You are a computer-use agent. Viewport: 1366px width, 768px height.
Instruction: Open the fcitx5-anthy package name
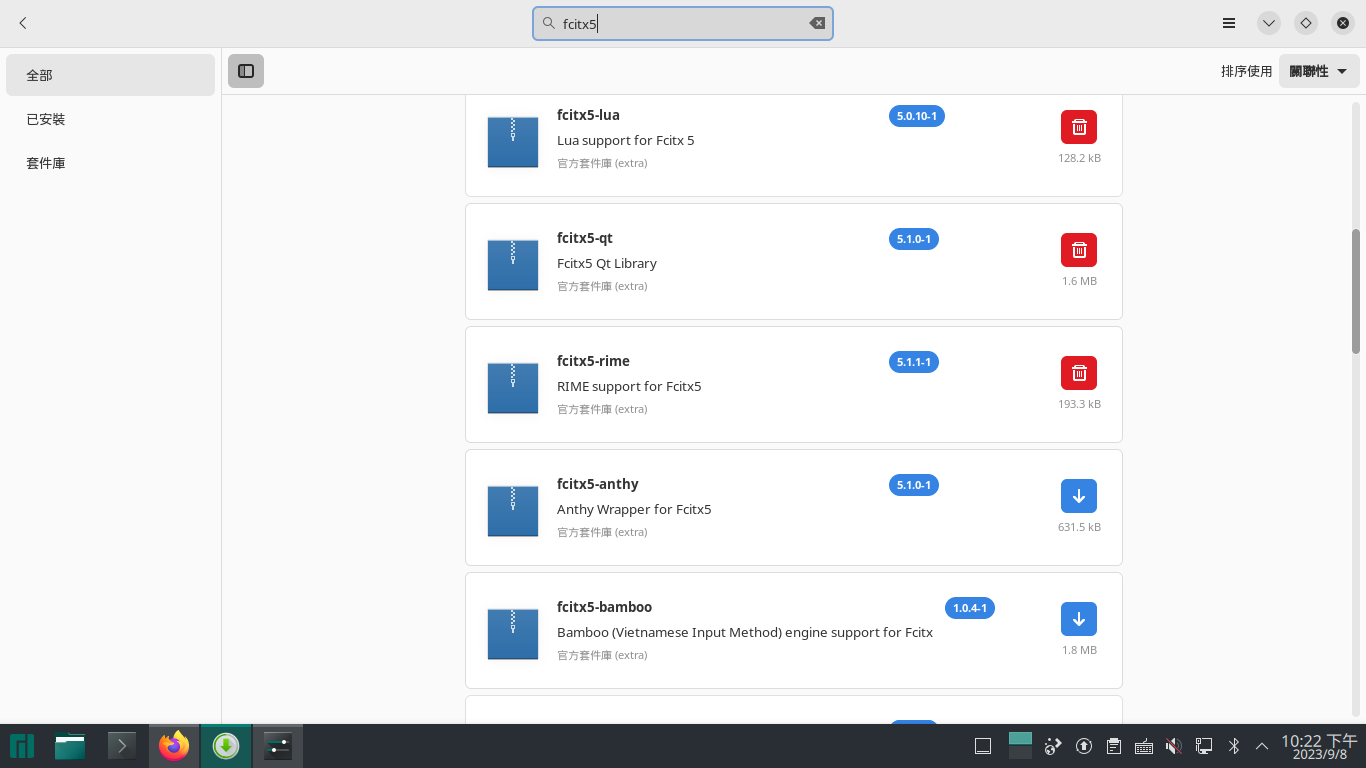point(598,484)
